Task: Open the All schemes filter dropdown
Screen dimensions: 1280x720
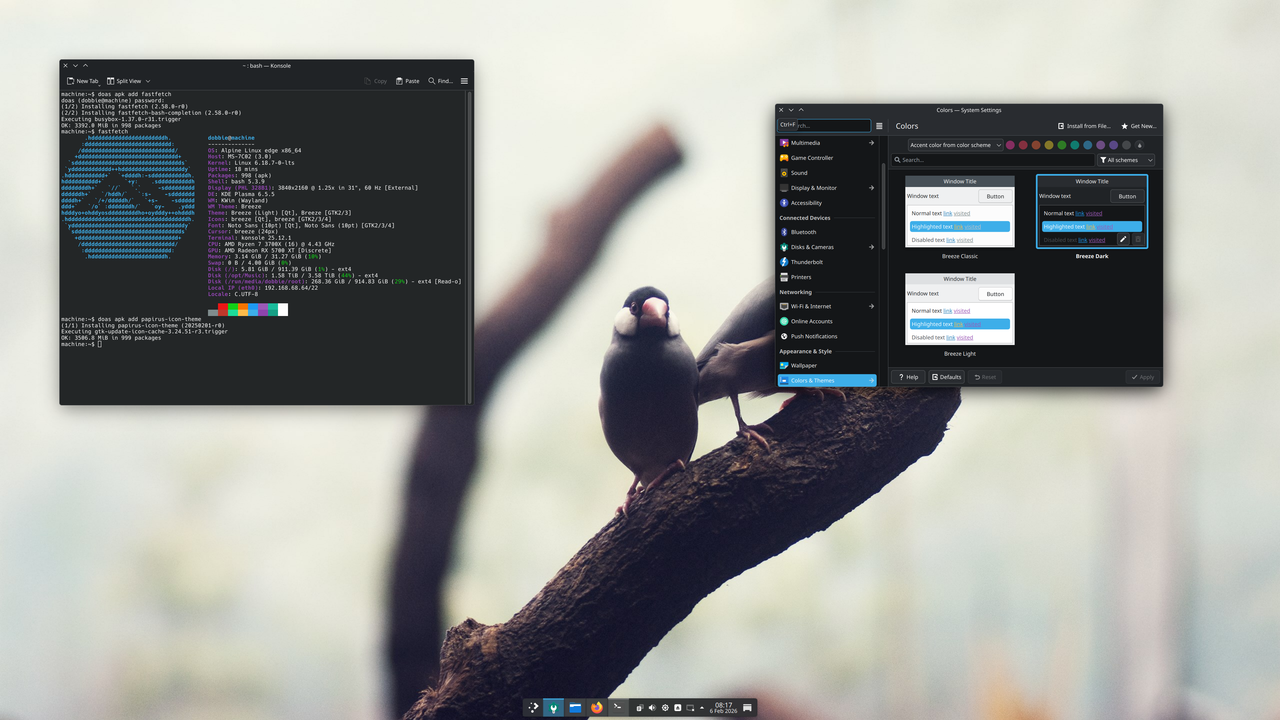Action: (x=1126, y=160)
